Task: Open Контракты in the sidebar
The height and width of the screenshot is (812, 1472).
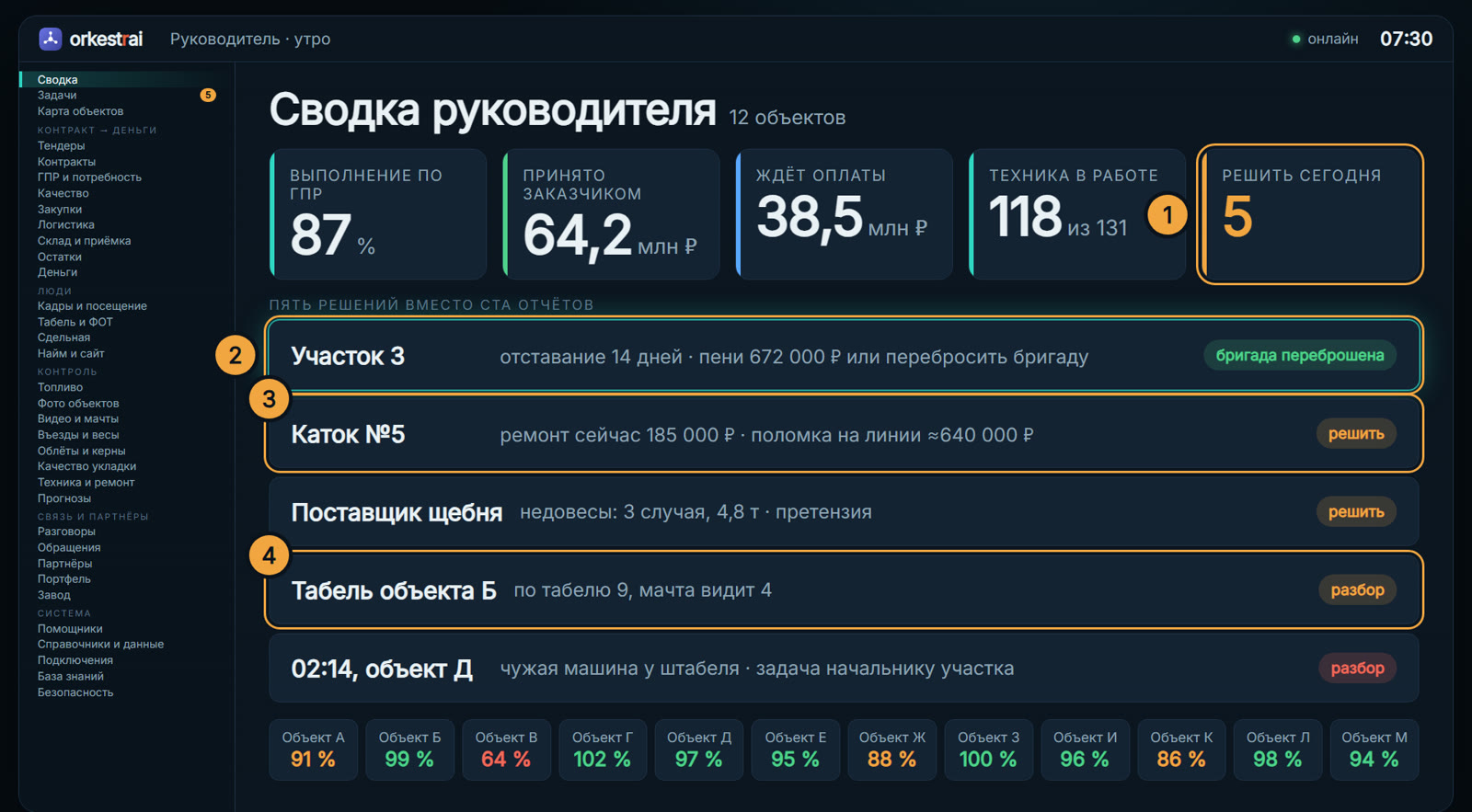Action: point(66,162)
